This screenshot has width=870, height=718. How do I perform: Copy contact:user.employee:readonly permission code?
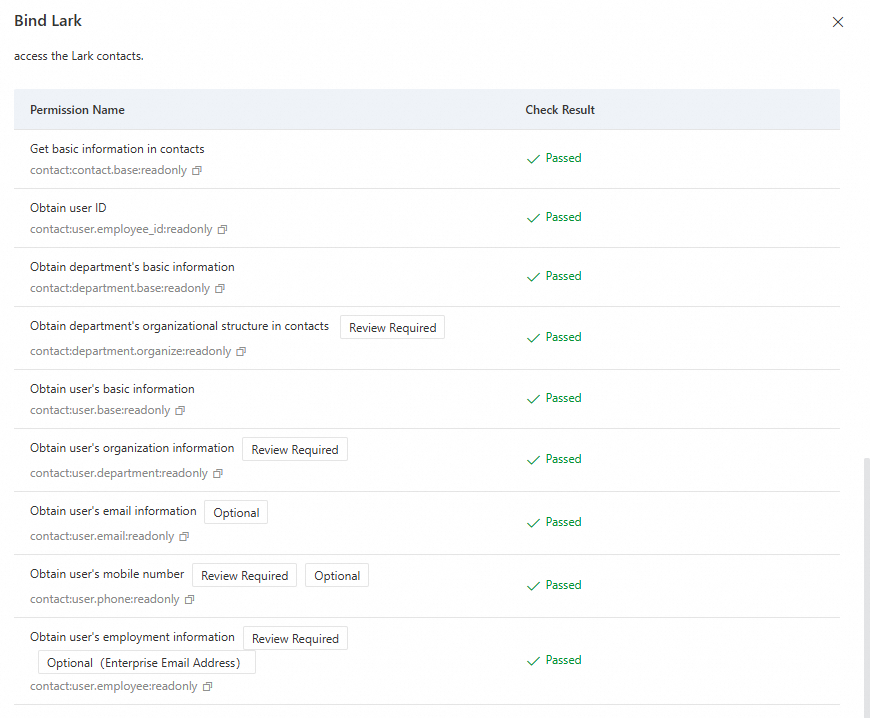click(208, 686)
